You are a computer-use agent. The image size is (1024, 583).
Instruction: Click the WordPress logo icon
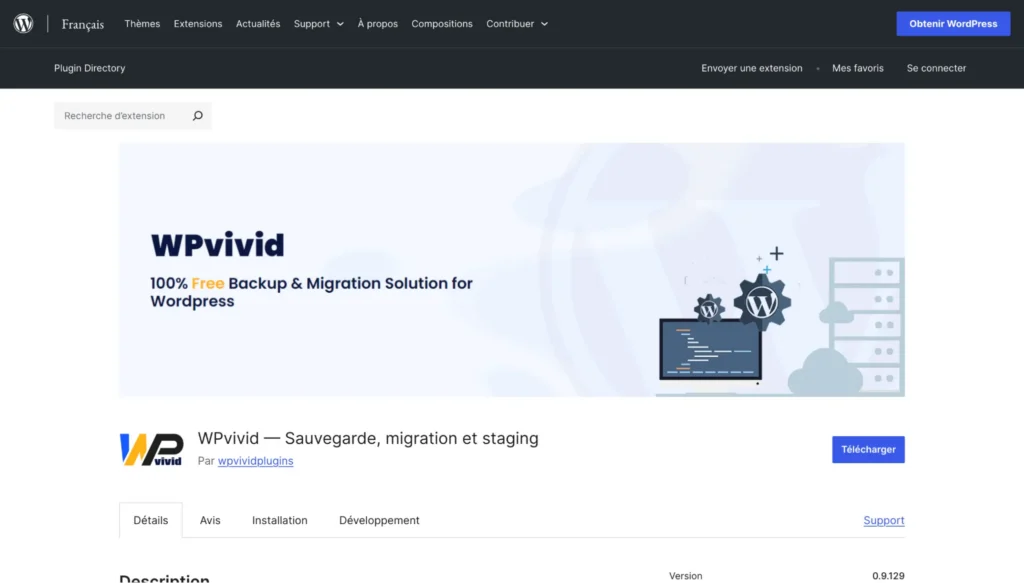click(x=24, y=24)
